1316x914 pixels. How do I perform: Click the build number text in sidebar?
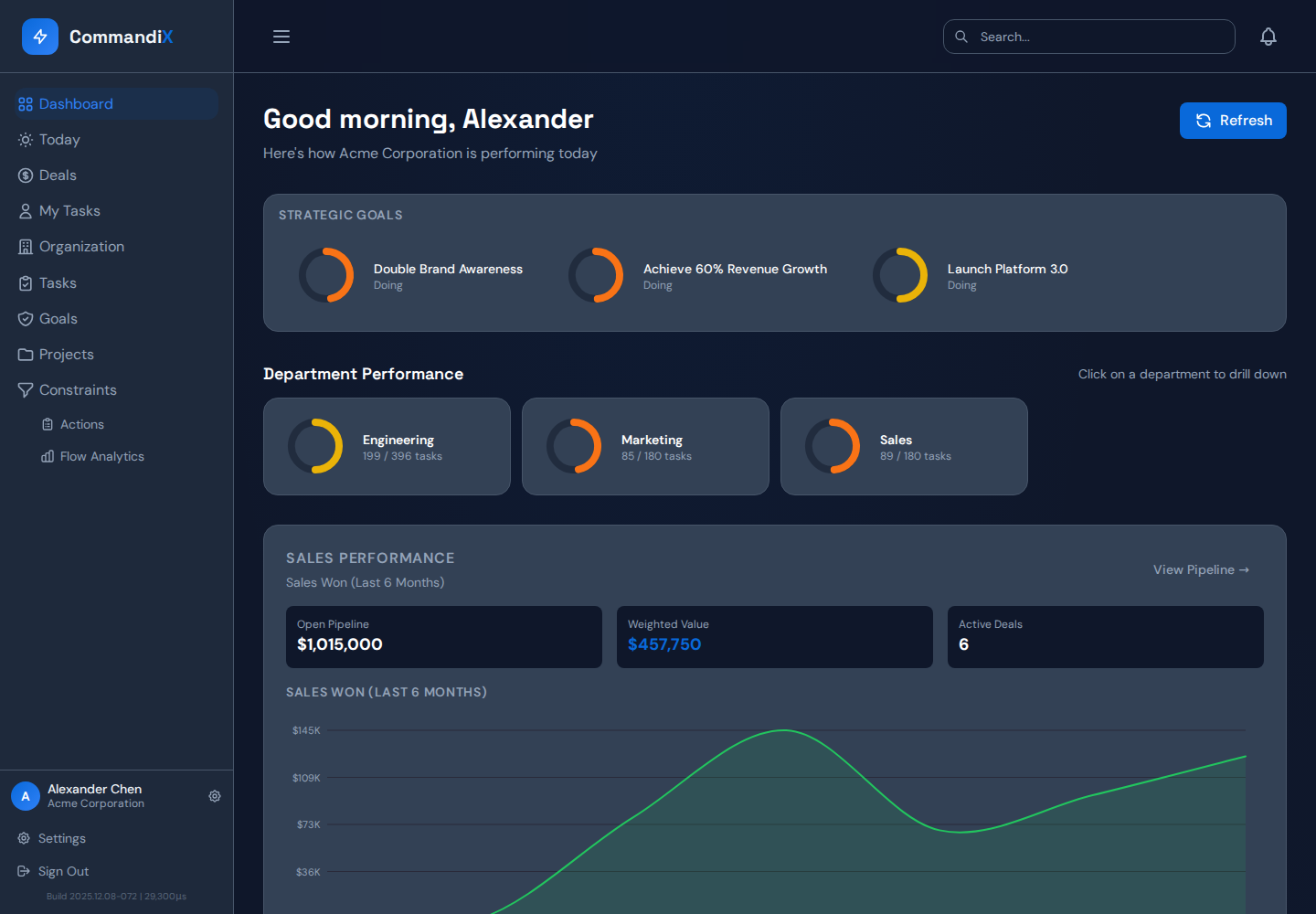[x=117, y=897]
